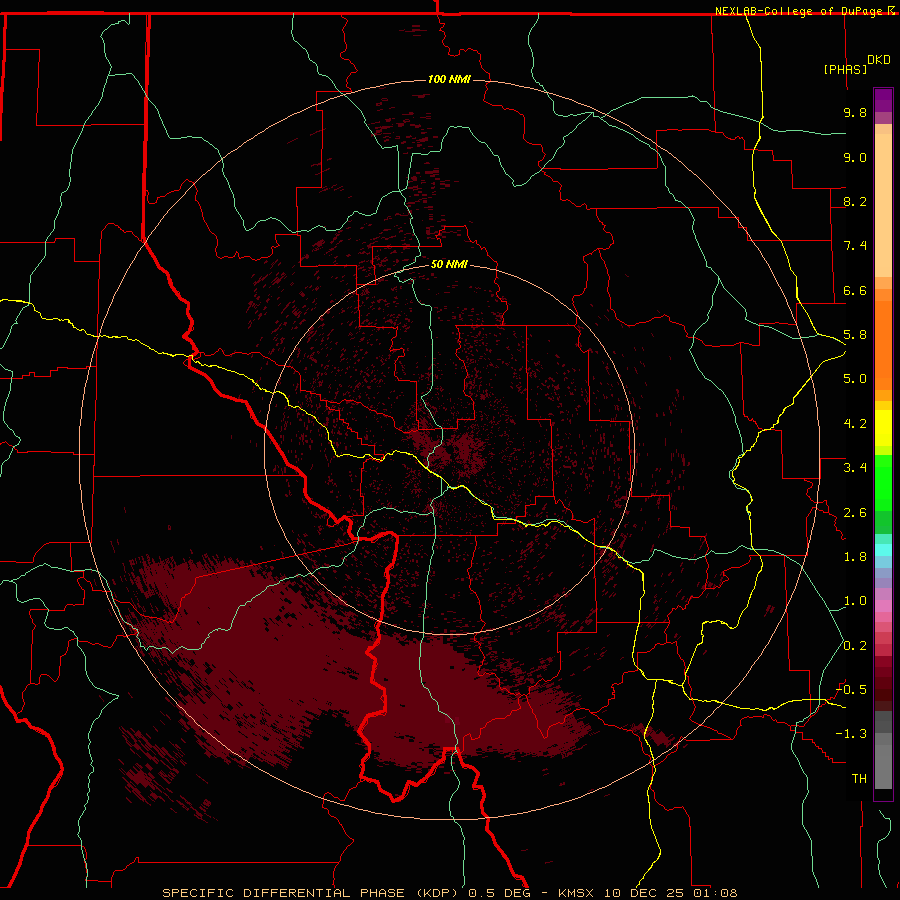Select the -0.5 scale value
Viewport: 900px width, 900px height.
tap(851, 690)
